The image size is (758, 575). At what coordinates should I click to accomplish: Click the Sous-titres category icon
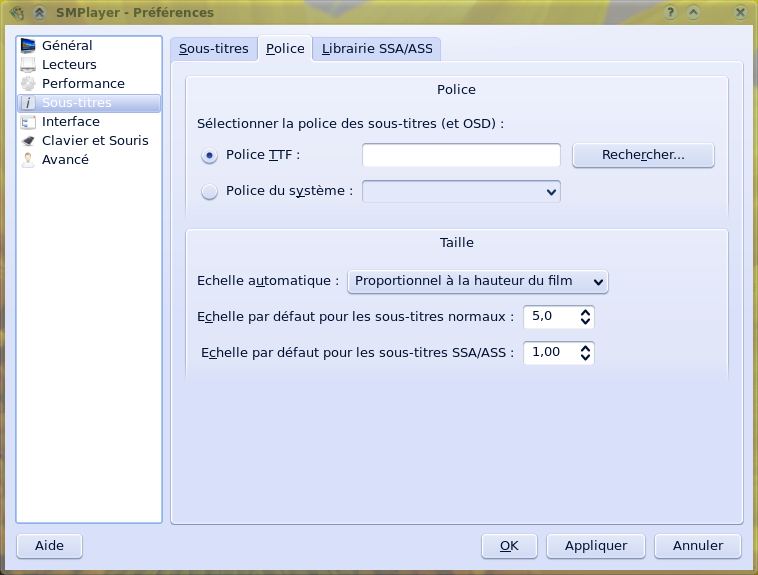point(28,103)
